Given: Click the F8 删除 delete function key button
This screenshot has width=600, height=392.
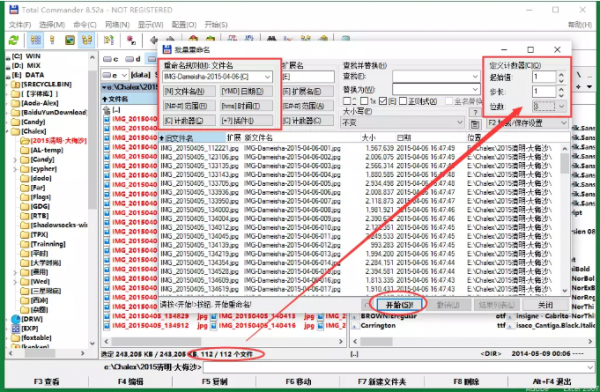Looking at the screenshot, I should point(466,382).
